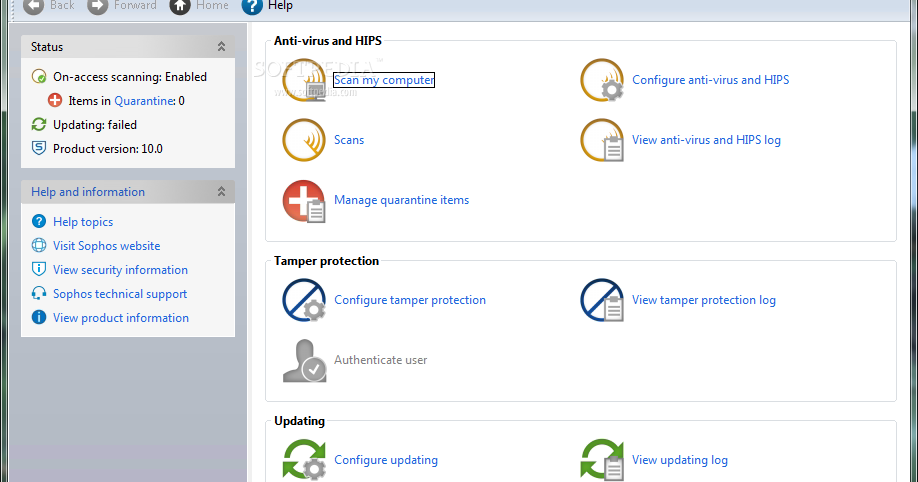The height and width of the screenshot is (482, 918).
Task: Go to Home via toolbar label
Action: pos(213,5)
